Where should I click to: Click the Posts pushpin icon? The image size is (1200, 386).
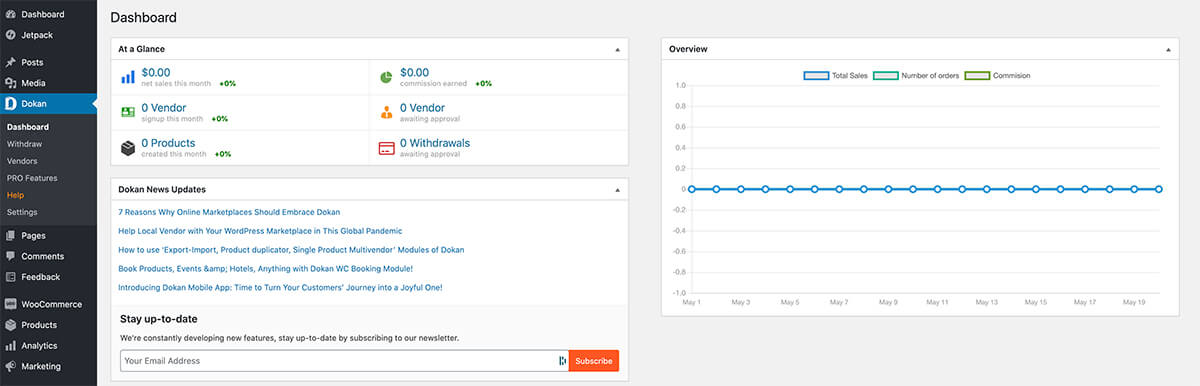pos(10,62)
